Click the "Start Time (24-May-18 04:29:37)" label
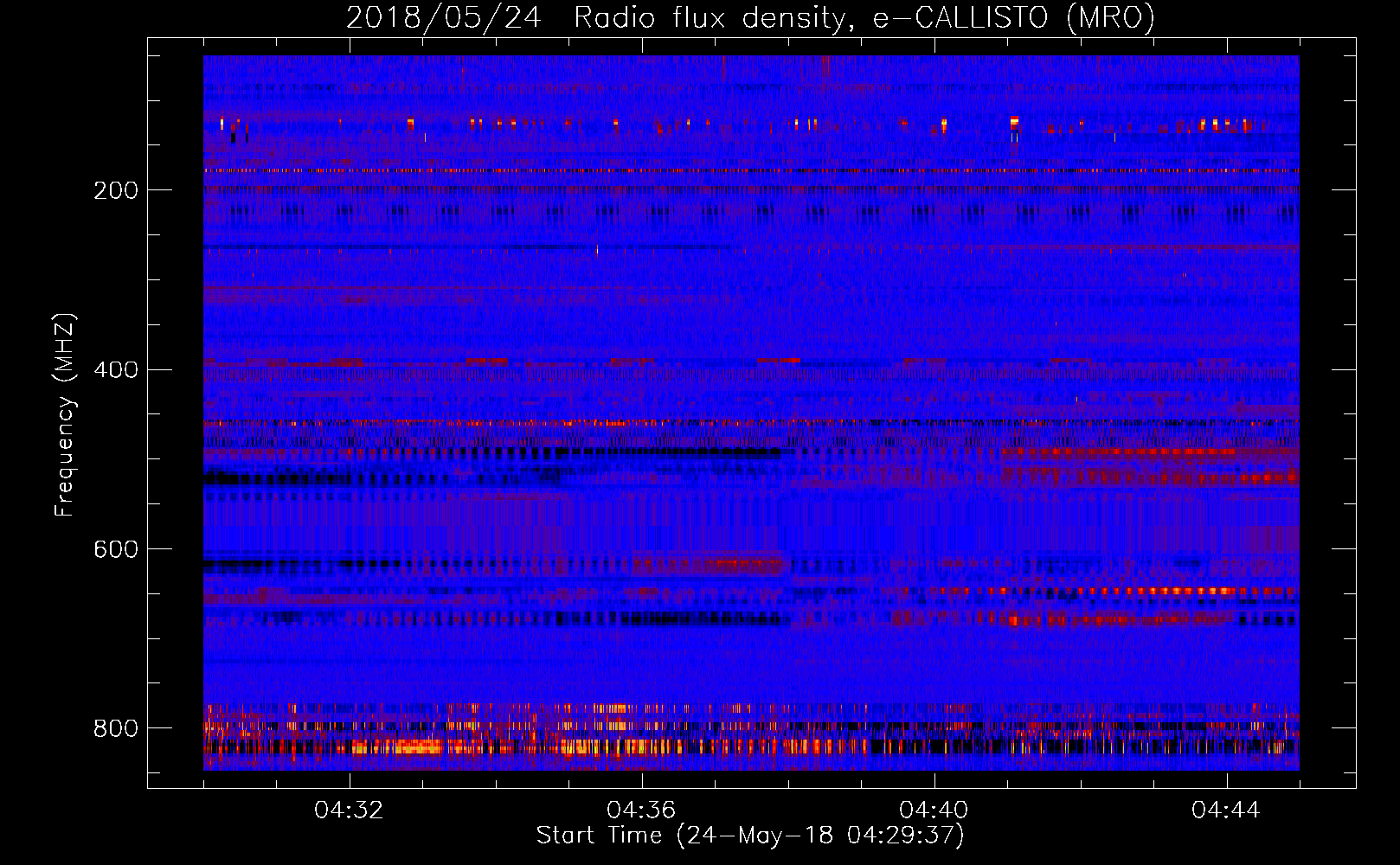Image resolution: width=1400 pixels, height=865 pixels. pos(750,836)
